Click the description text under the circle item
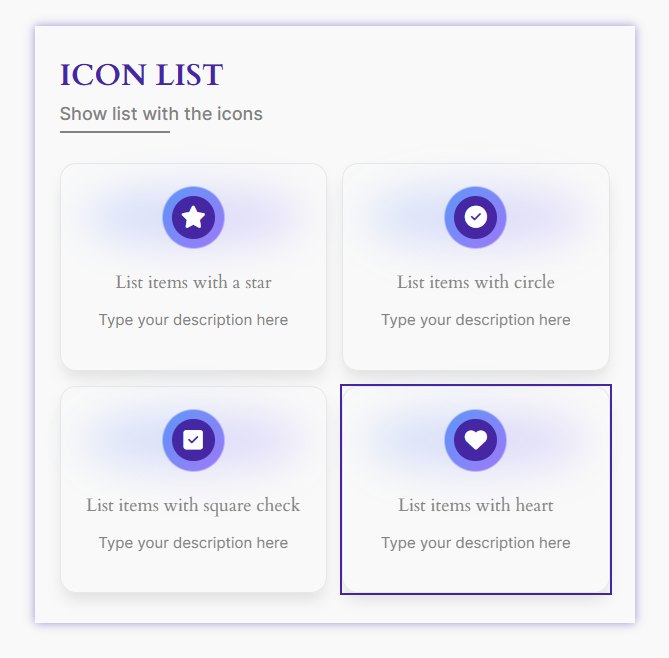 (476, 320)
